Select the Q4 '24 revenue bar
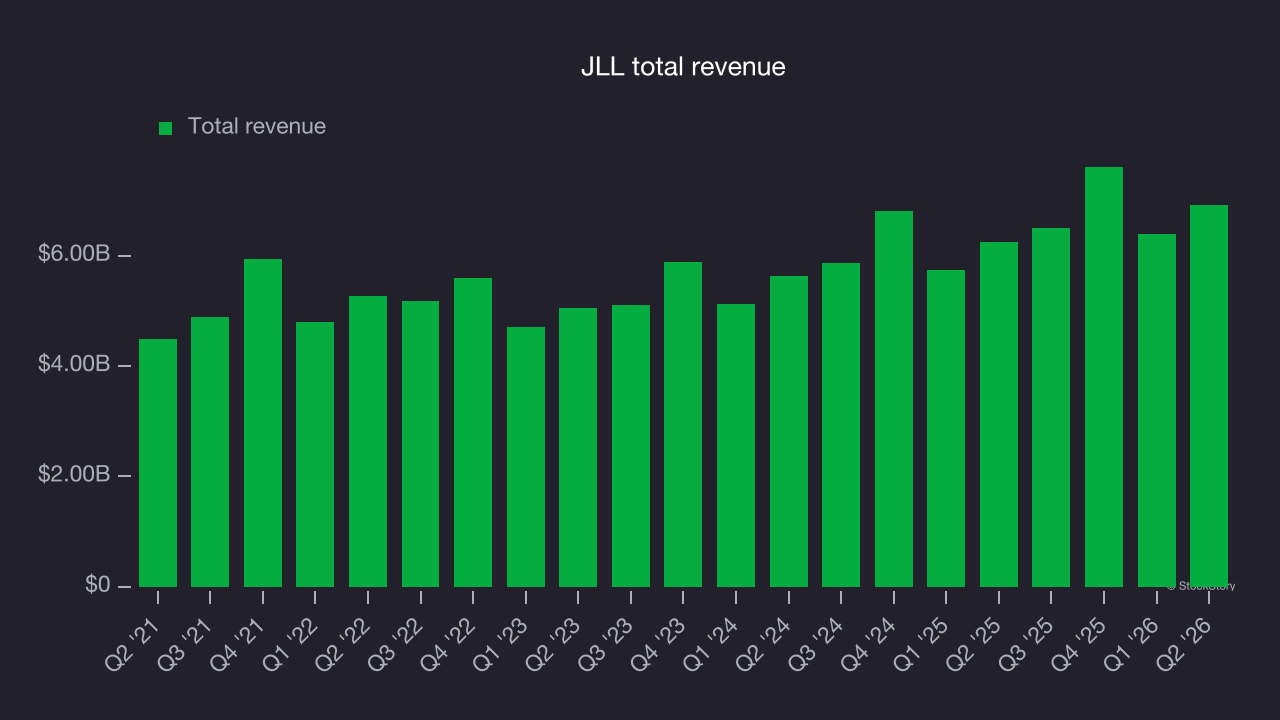 click(x=894, y=399)
